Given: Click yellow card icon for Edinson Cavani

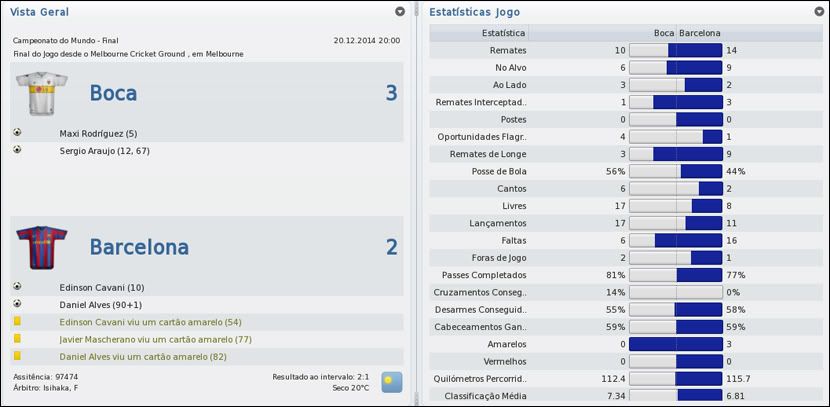Looking at the screenshot, I should pos(17,322).
